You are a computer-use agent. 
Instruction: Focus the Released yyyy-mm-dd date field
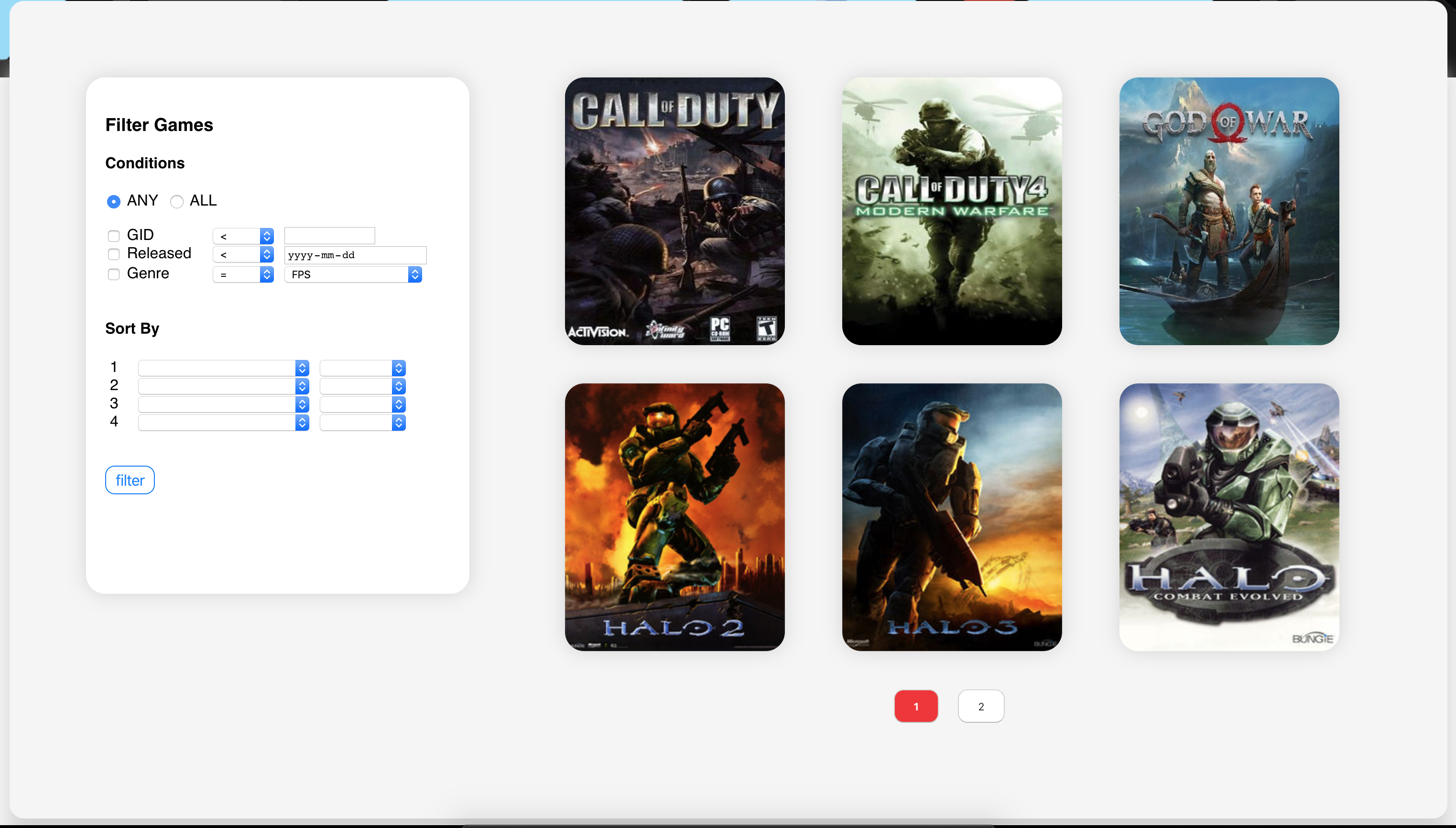click(x=355, y=255)
